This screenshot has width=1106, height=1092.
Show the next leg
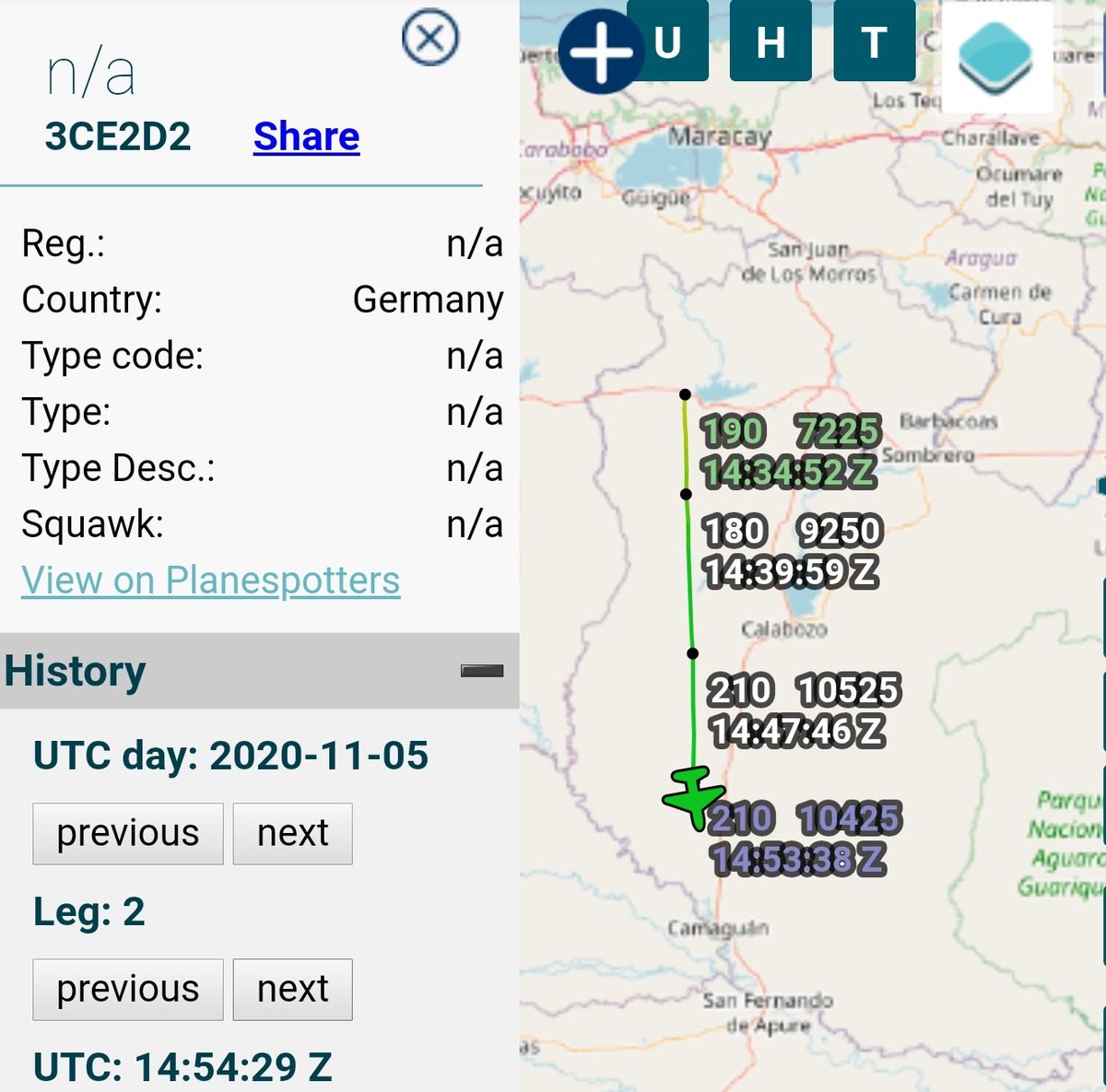tap(292, 989)
